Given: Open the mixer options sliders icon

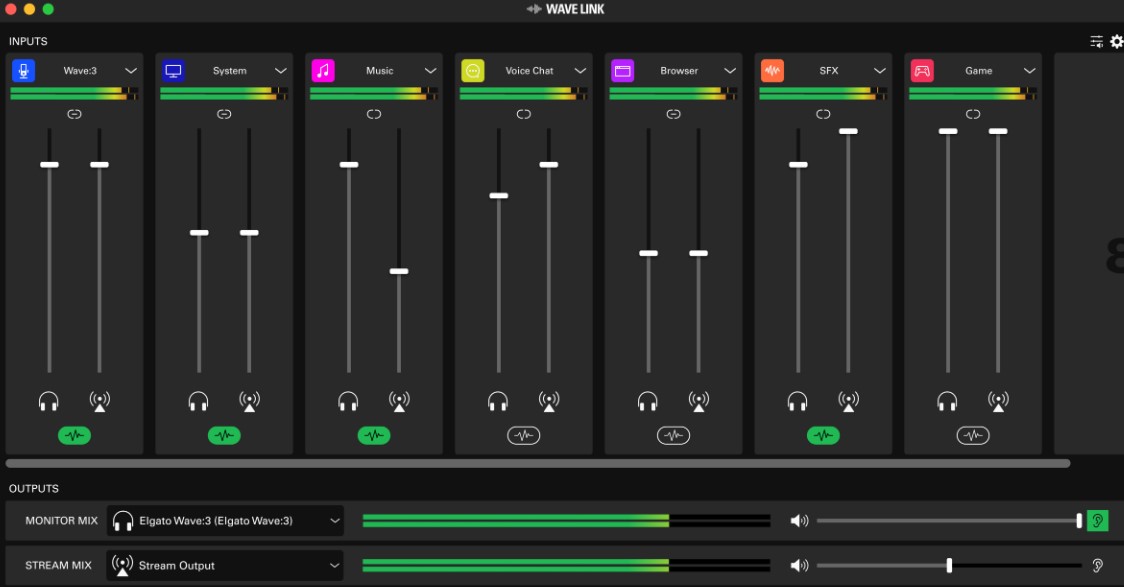Looking at the screenshot, I should click(1097, 42).
